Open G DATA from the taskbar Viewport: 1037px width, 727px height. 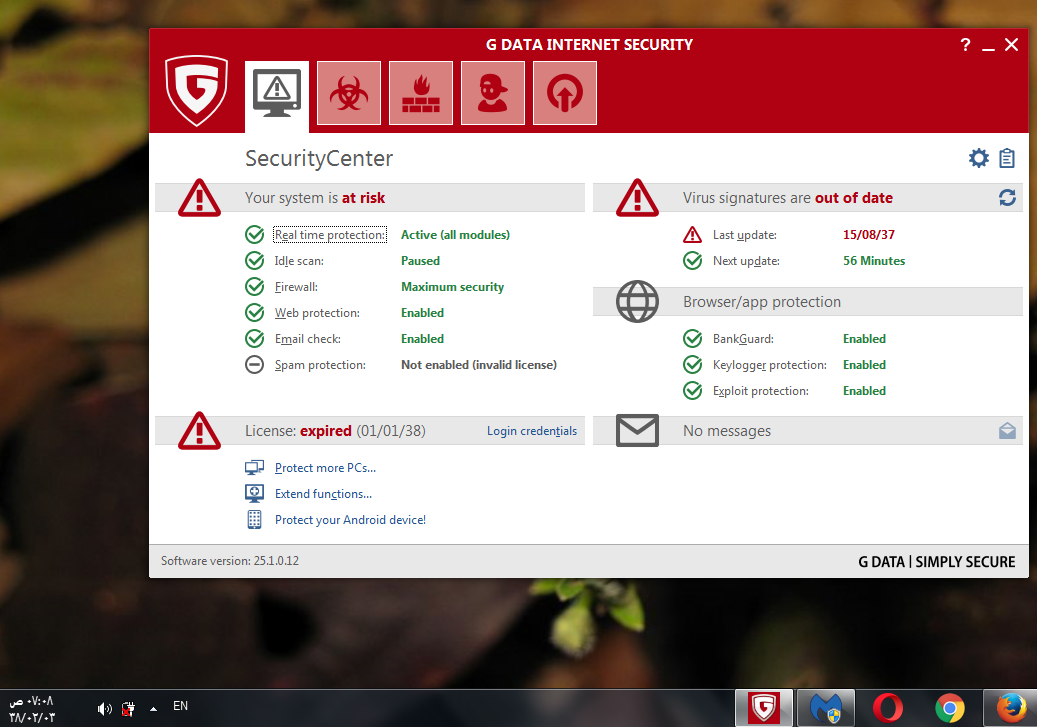point(764,708)
